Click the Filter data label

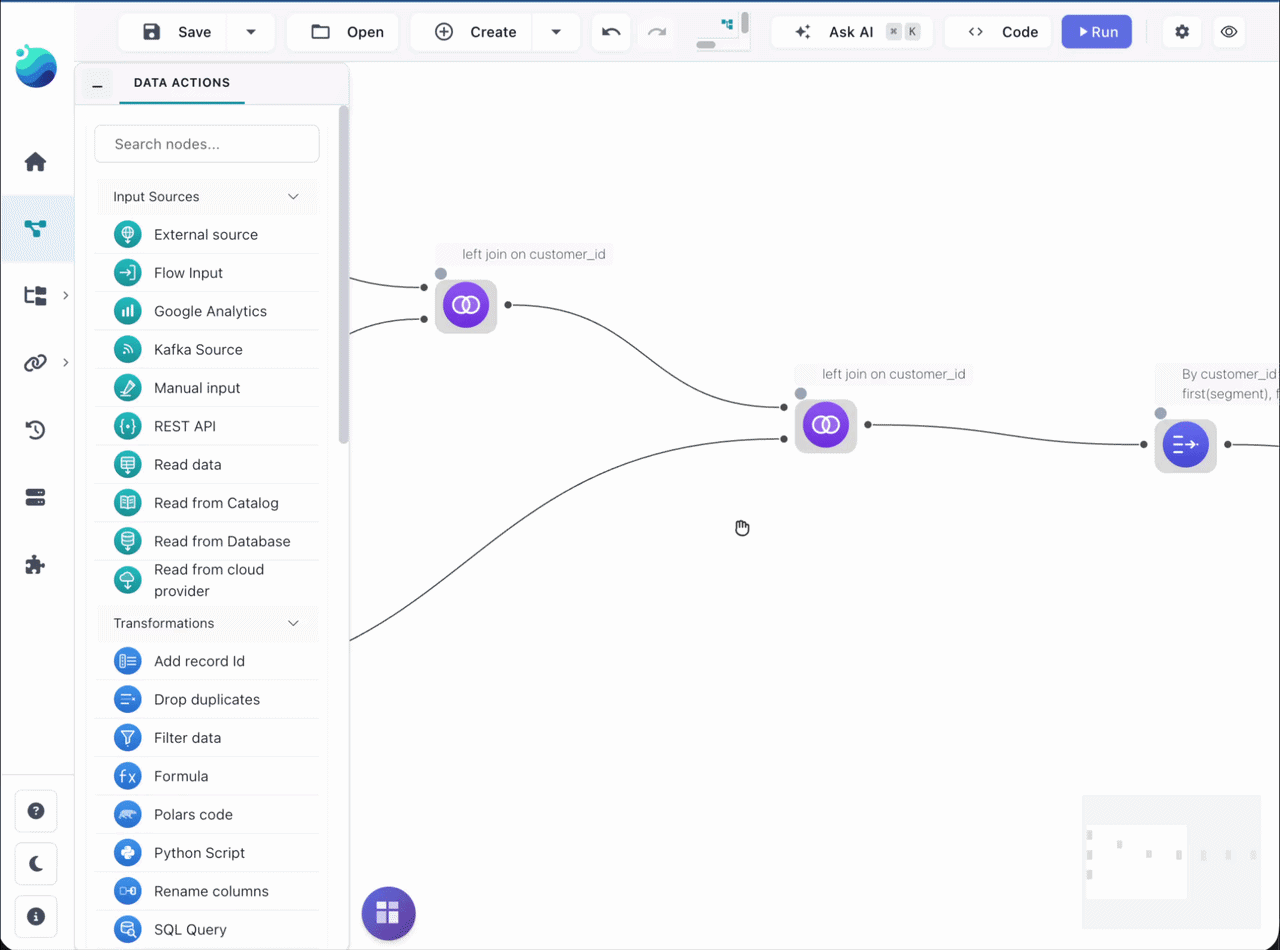pos(188,738)
